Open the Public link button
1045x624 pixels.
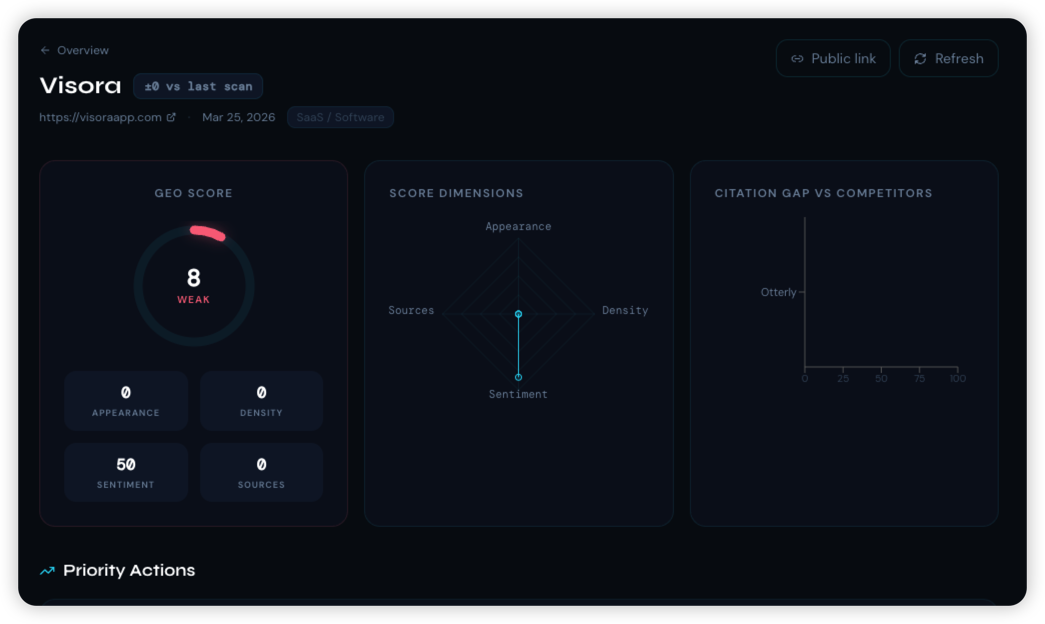(833, 59)
